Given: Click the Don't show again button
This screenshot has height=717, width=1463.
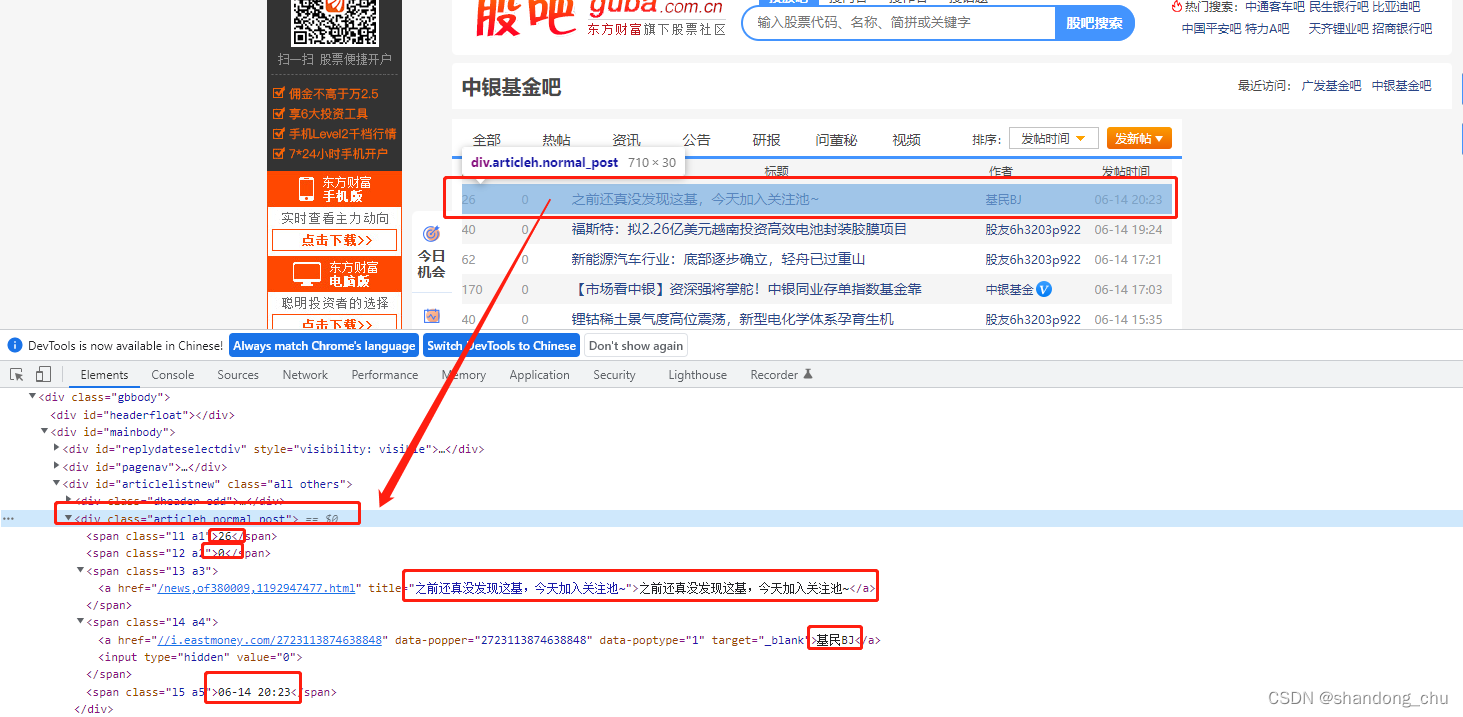Looking at the screenshot, I should point(636,346).
